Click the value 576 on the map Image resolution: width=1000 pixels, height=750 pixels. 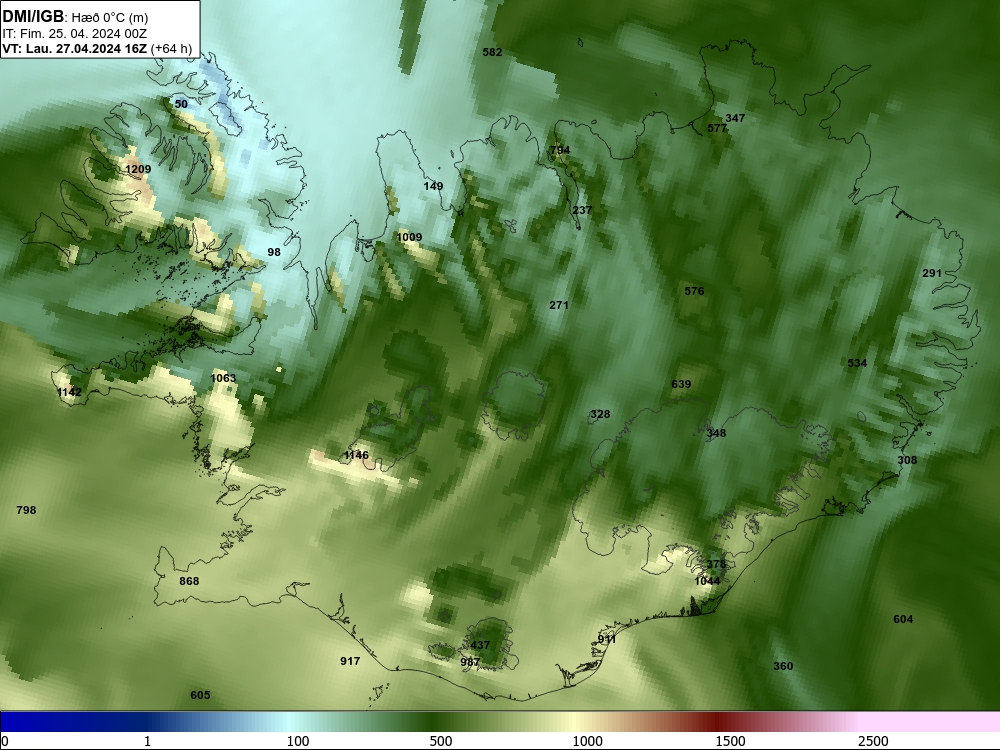[694, 291]
